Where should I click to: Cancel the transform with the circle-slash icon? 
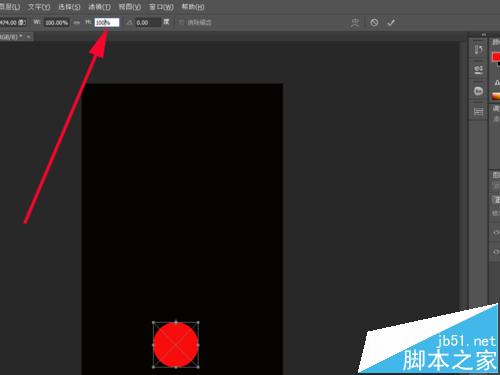[374, 23]
